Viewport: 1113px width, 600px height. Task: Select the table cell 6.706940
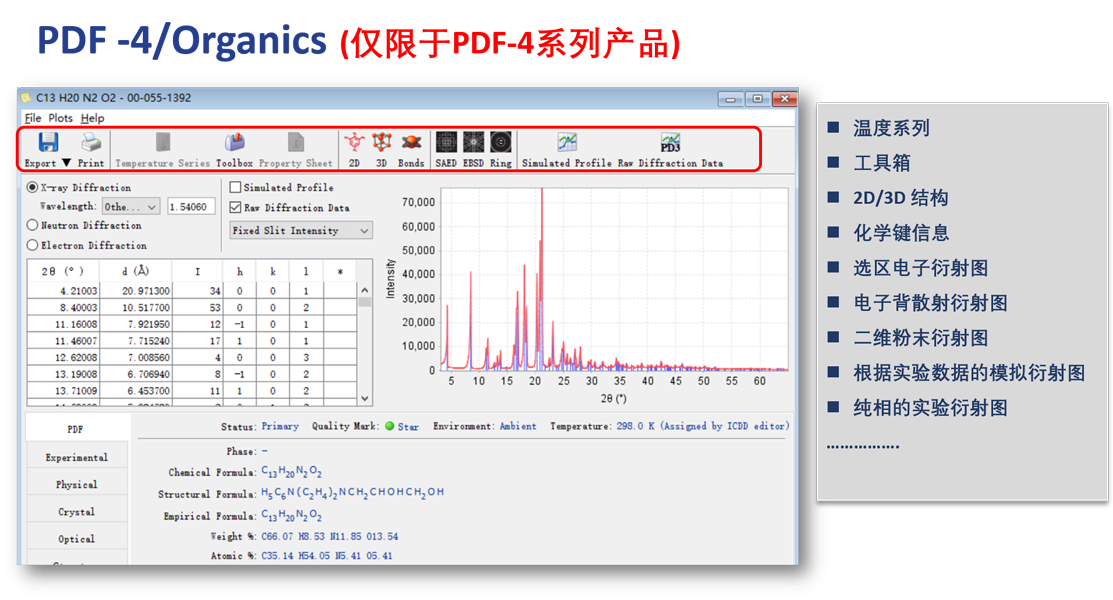[136, 374]
